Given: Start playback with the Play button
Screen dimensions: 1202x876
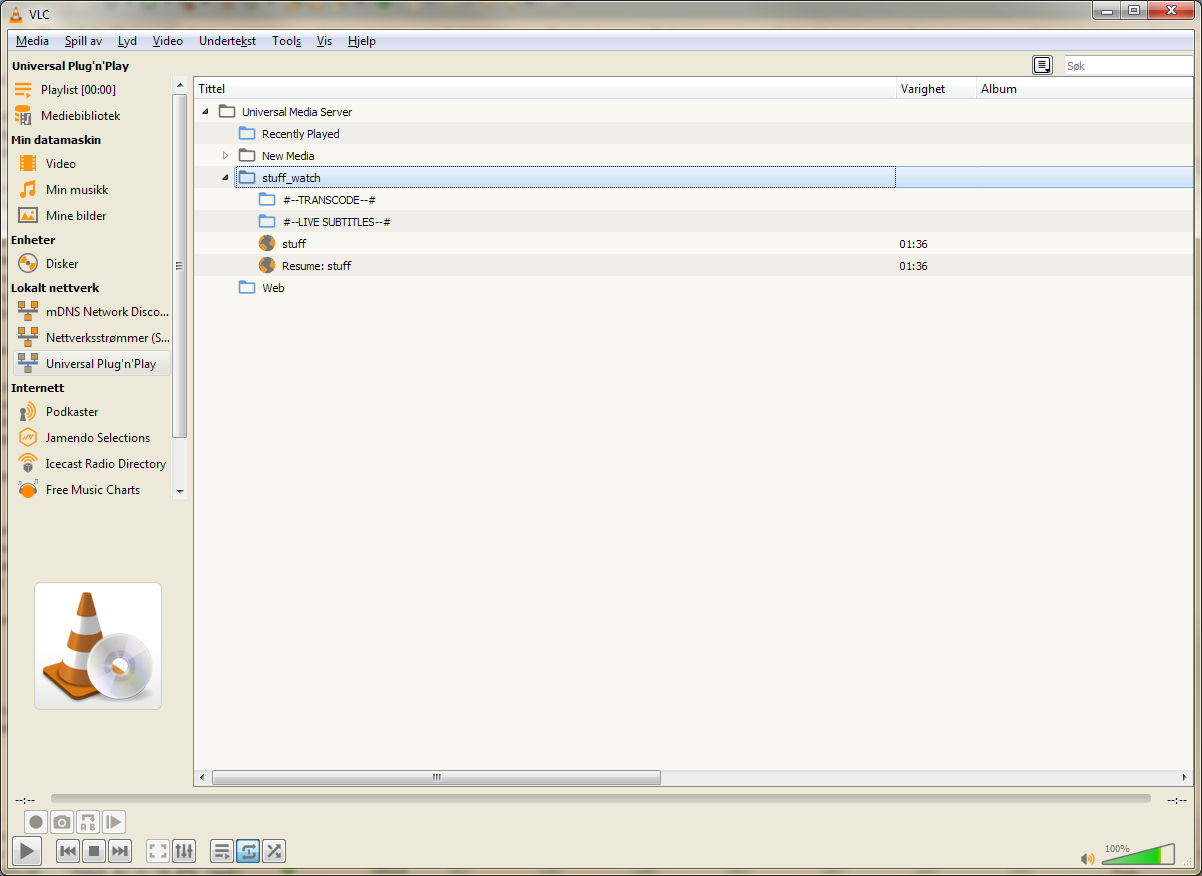Looking at the screenshot, I should coord(26,852).
